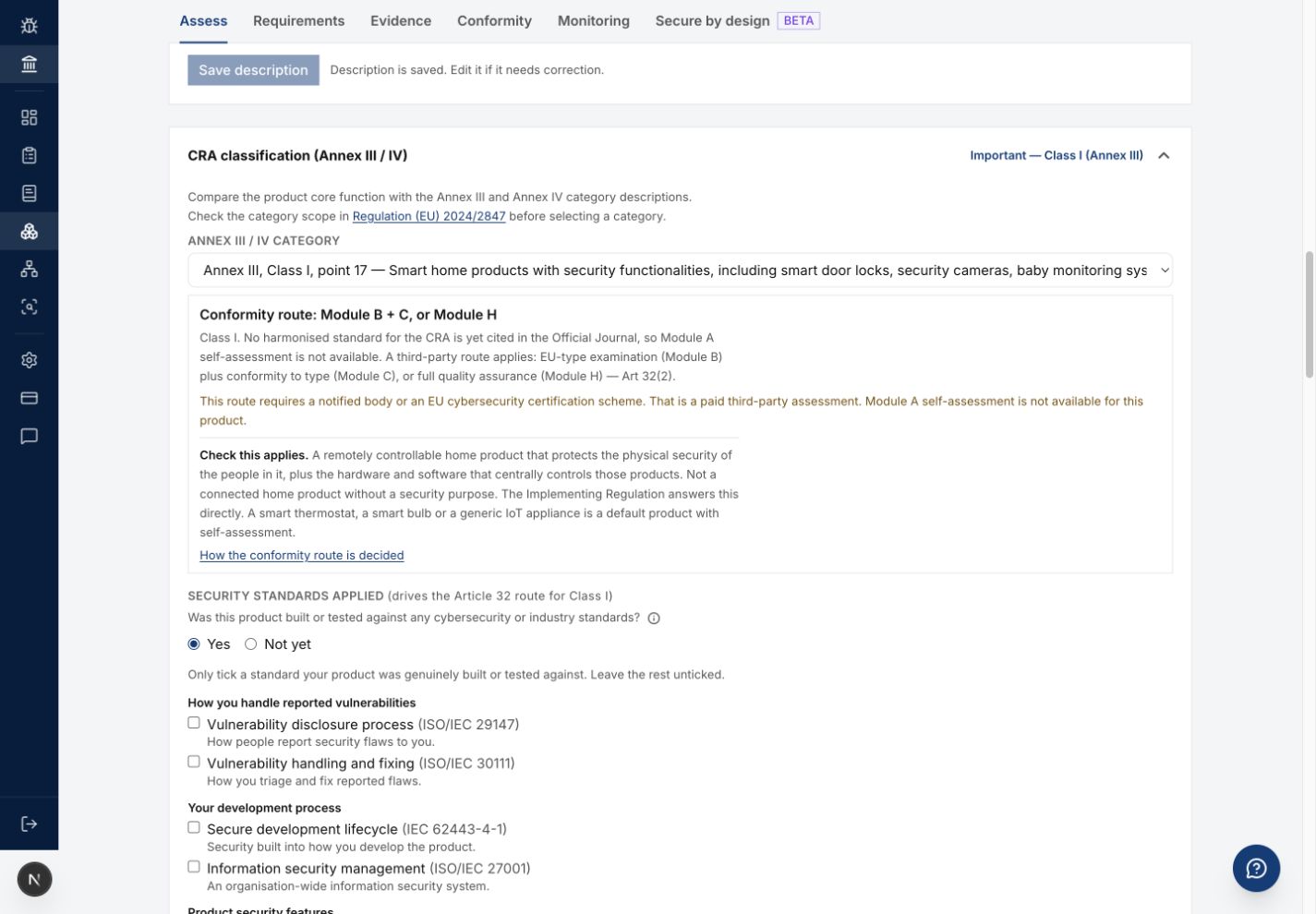Click the bug icon in the sidebar

[x=29, y=26]
